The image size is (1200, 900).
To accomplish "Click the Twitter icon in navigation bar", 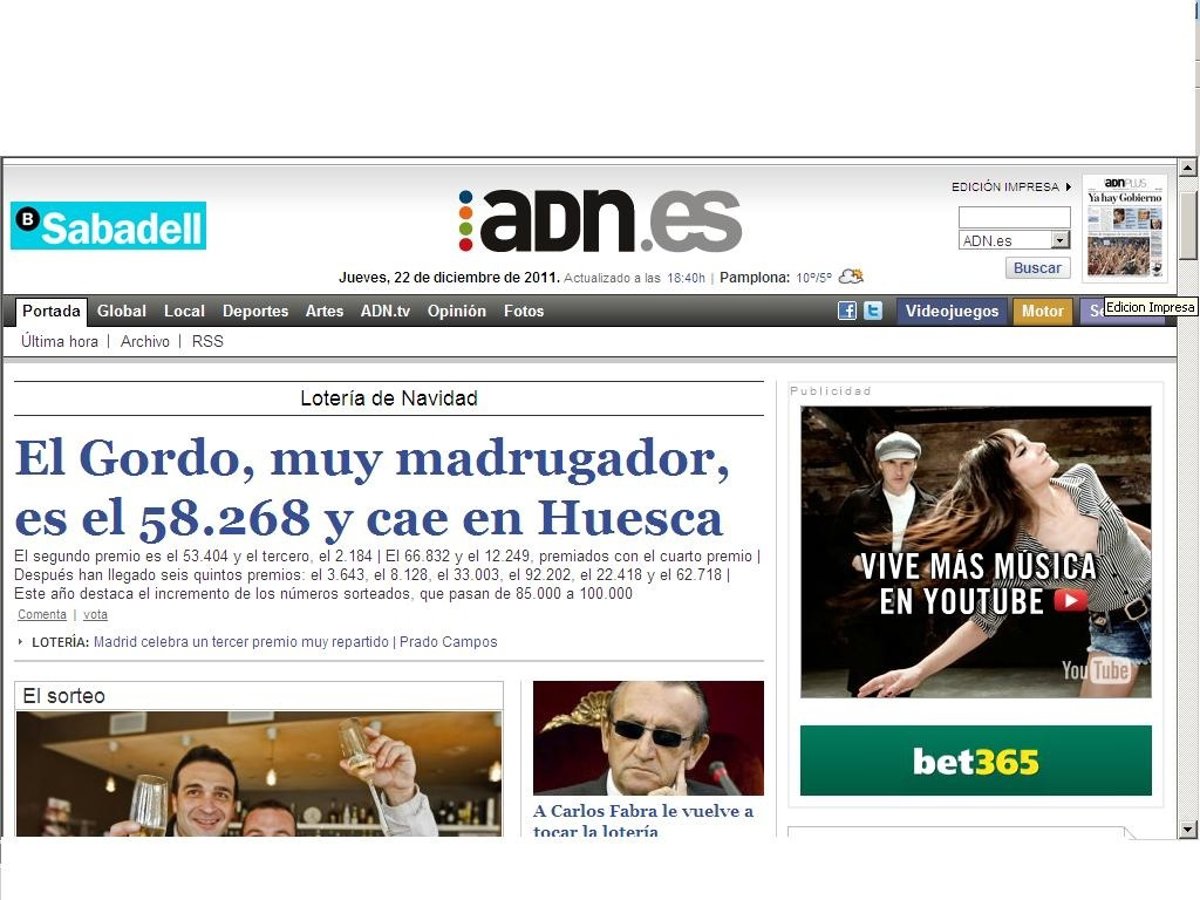I will pyautogui.click(x=873, y=311).
